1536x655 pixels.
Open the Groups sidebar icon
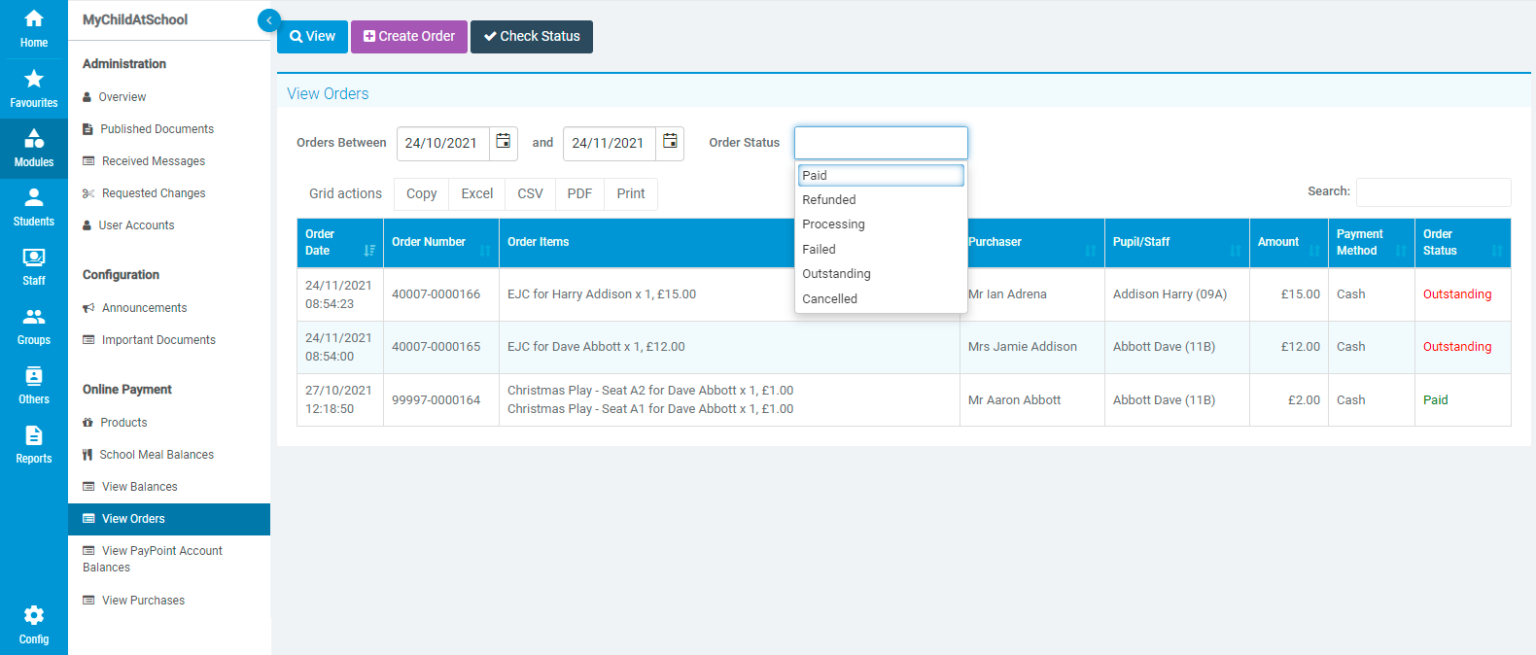pyautogui.click(x=33, y=316)
